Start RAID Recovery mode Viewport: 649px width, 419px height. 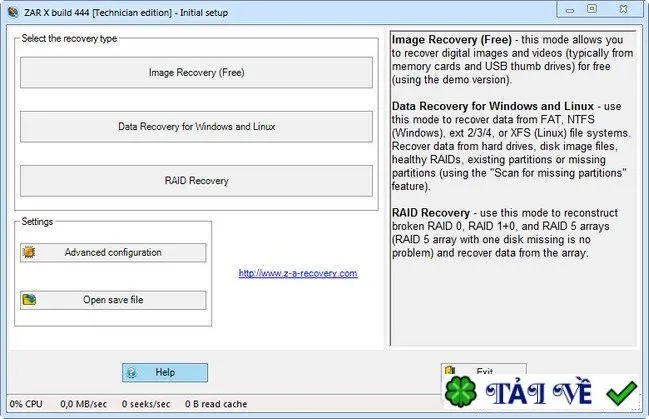pos(196,181)
